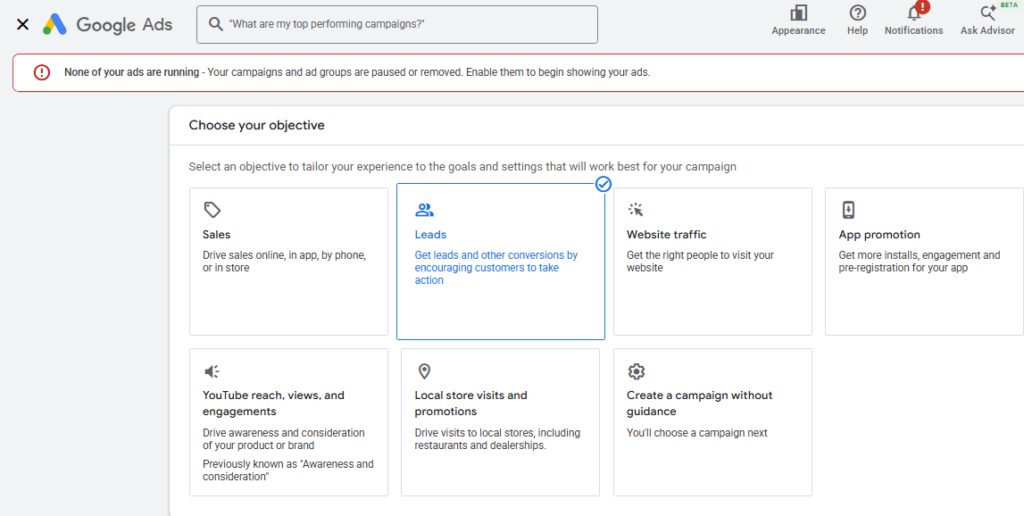Click the red alert exclamation icon

point(42,73)
